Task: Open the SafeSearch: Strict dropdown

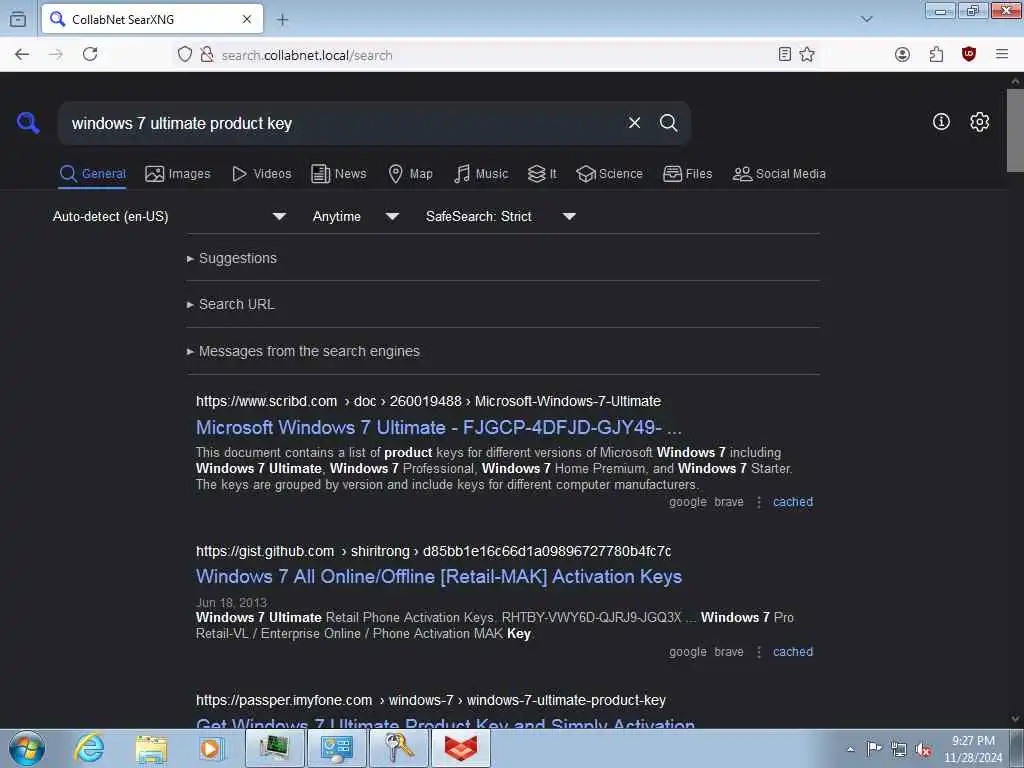Action: pyautogui.click(x=500, y=216)
